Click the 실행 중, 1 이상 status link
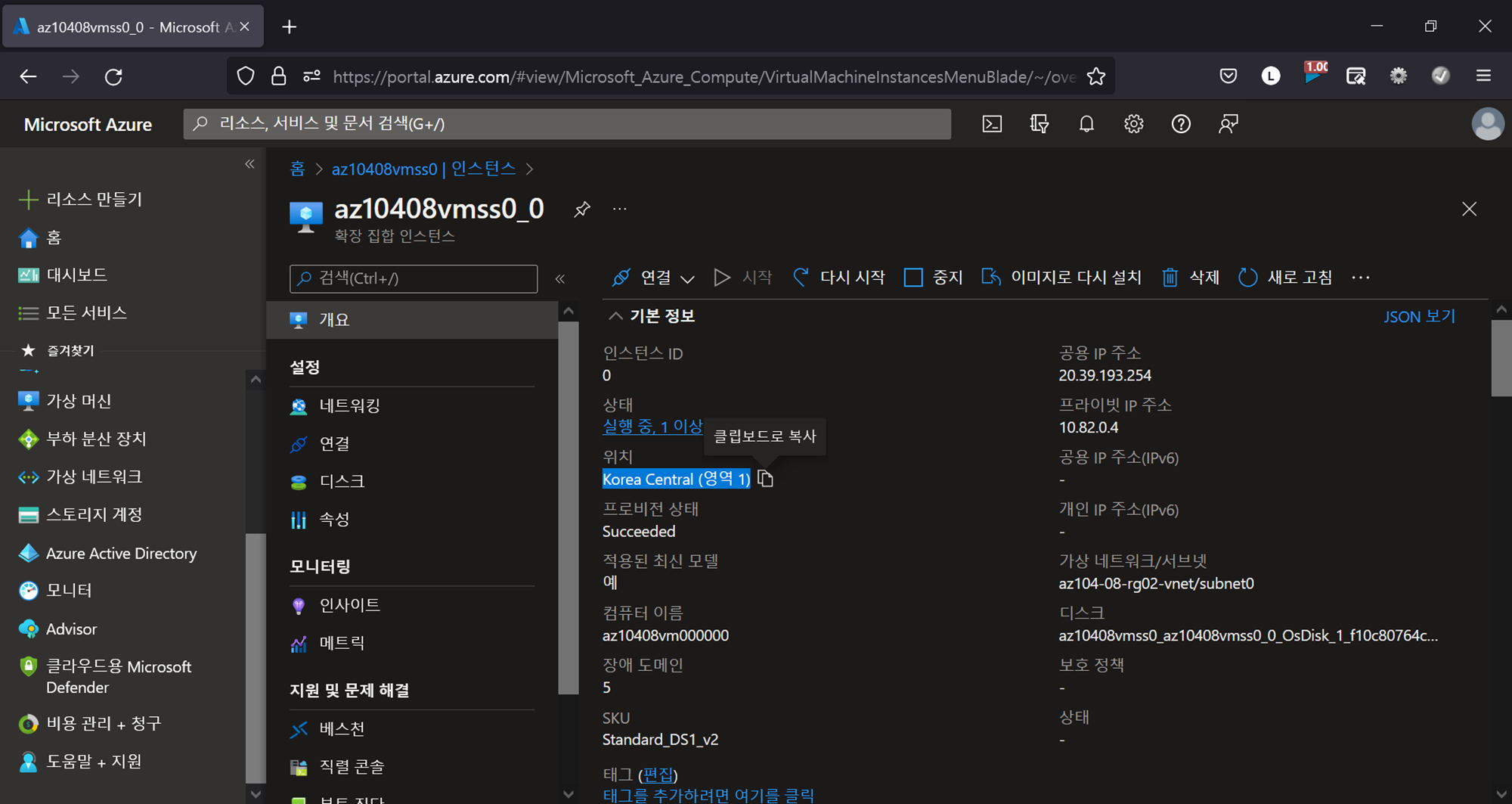This screenshot has width=1512, height=804. coord(652,427)
